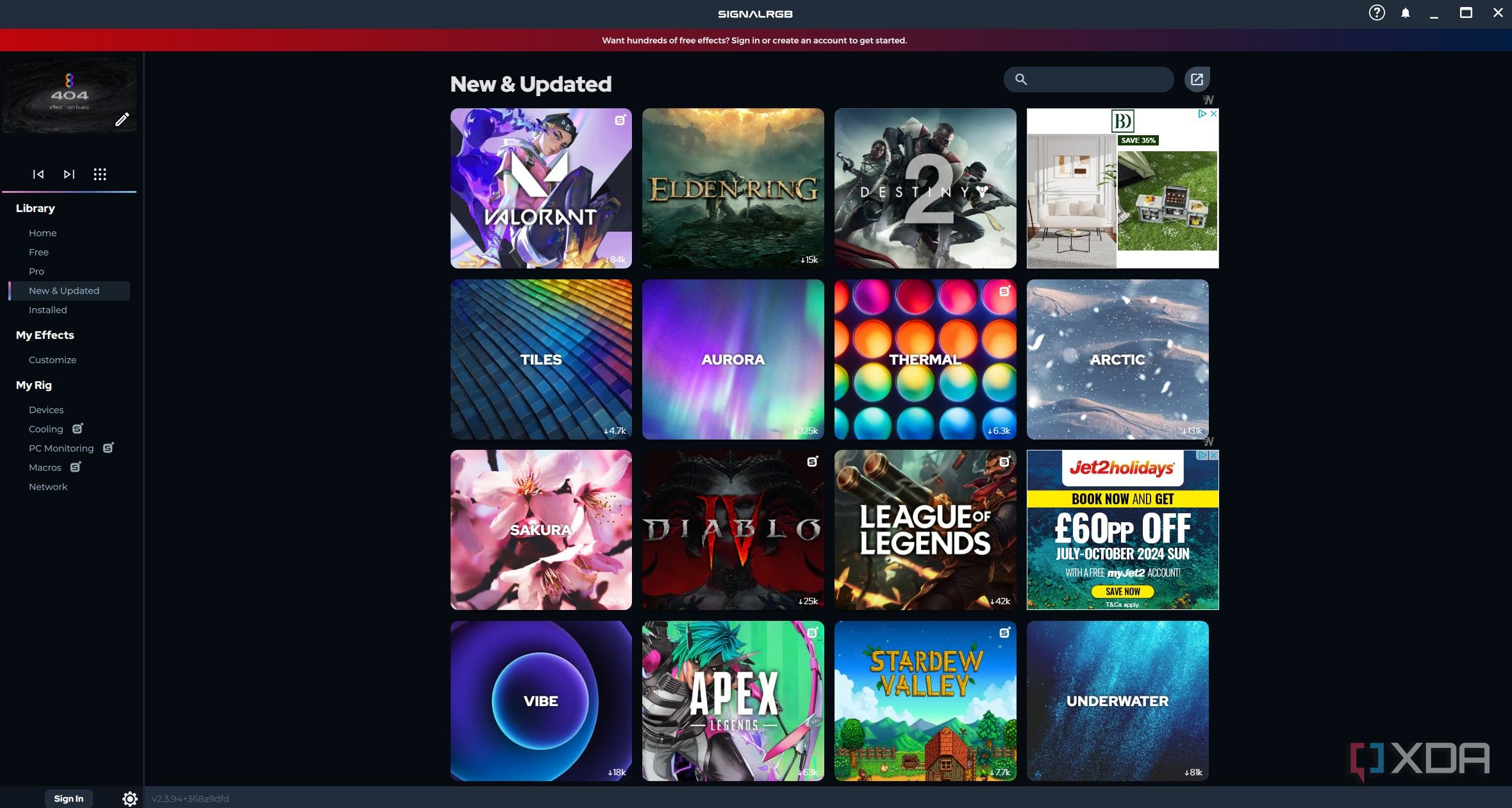Viewport: 1512px width, 808px height.
Task: Open the Elden Ring effect thumbnail
Action: [x=733, y=188]
